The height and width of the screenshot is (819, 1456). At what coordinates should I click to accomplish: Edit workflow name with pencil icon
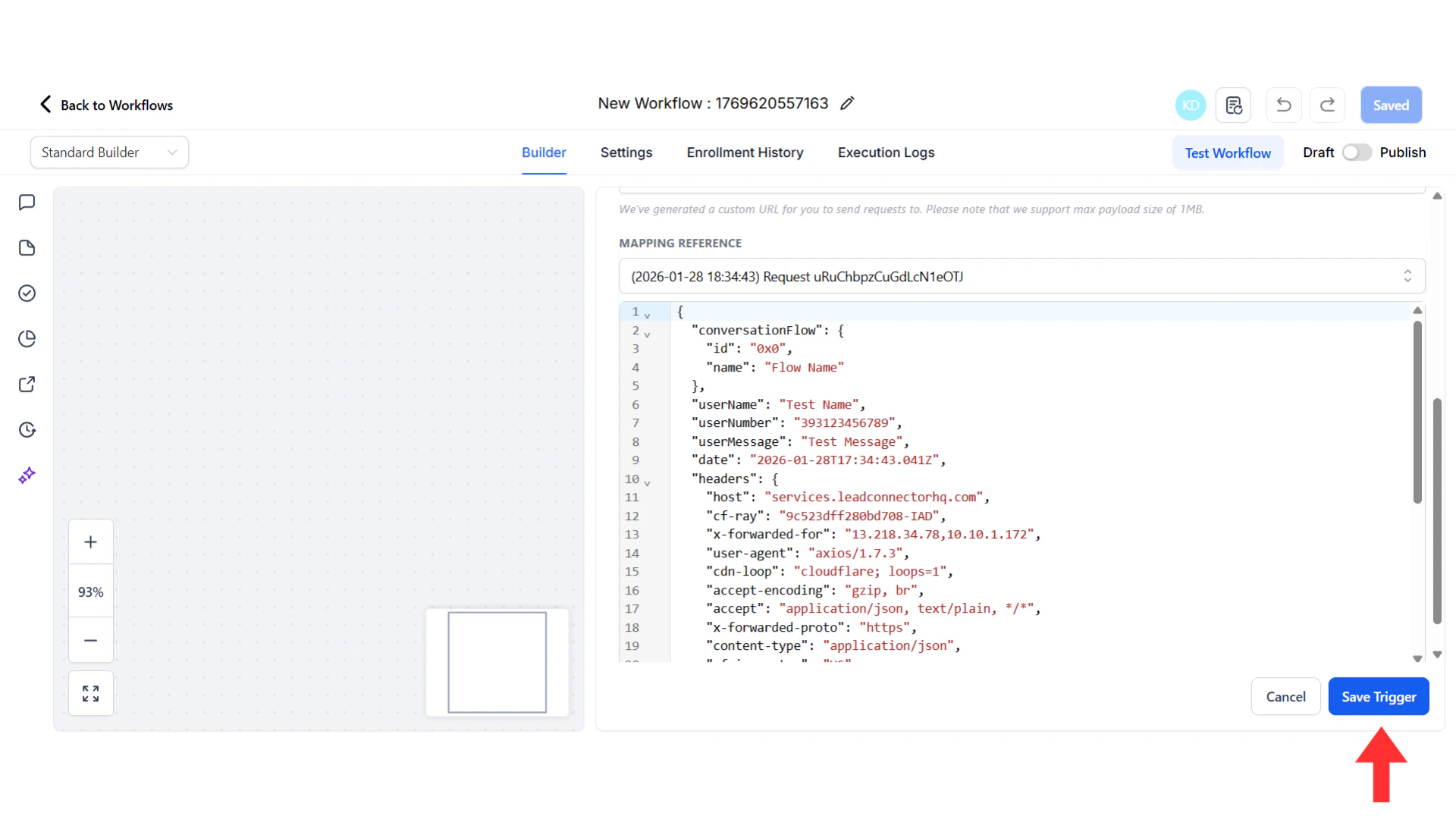tap(847, 103)
